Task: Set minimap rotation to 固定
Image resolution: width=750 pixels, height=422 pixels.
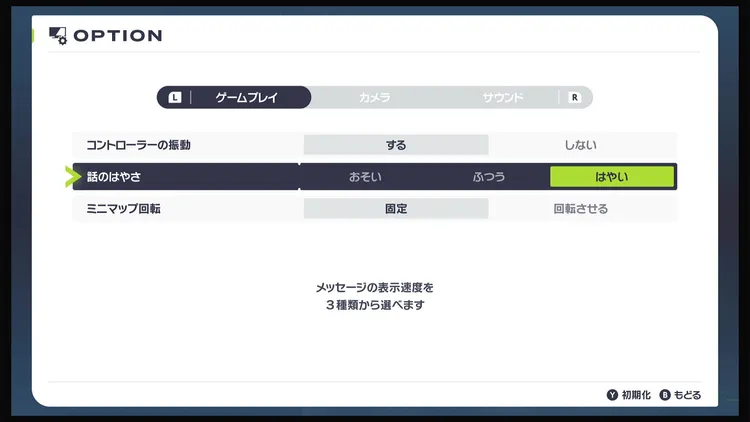Action: click(396, 209)
